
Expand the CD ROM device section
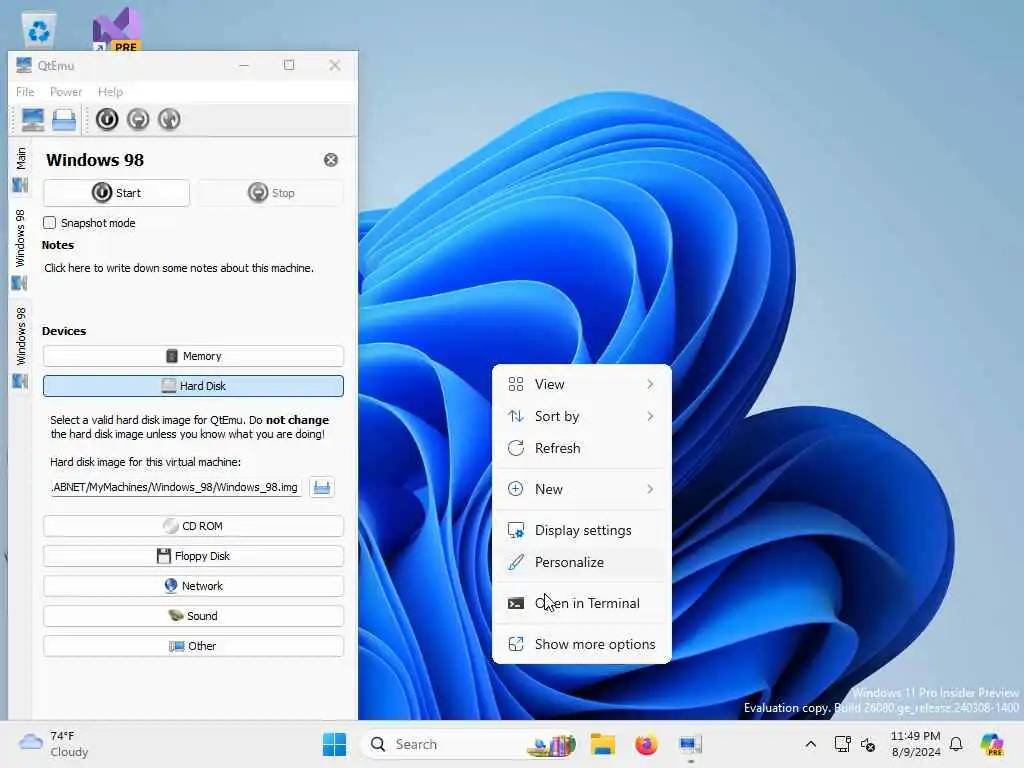click(x=193, y=526)
